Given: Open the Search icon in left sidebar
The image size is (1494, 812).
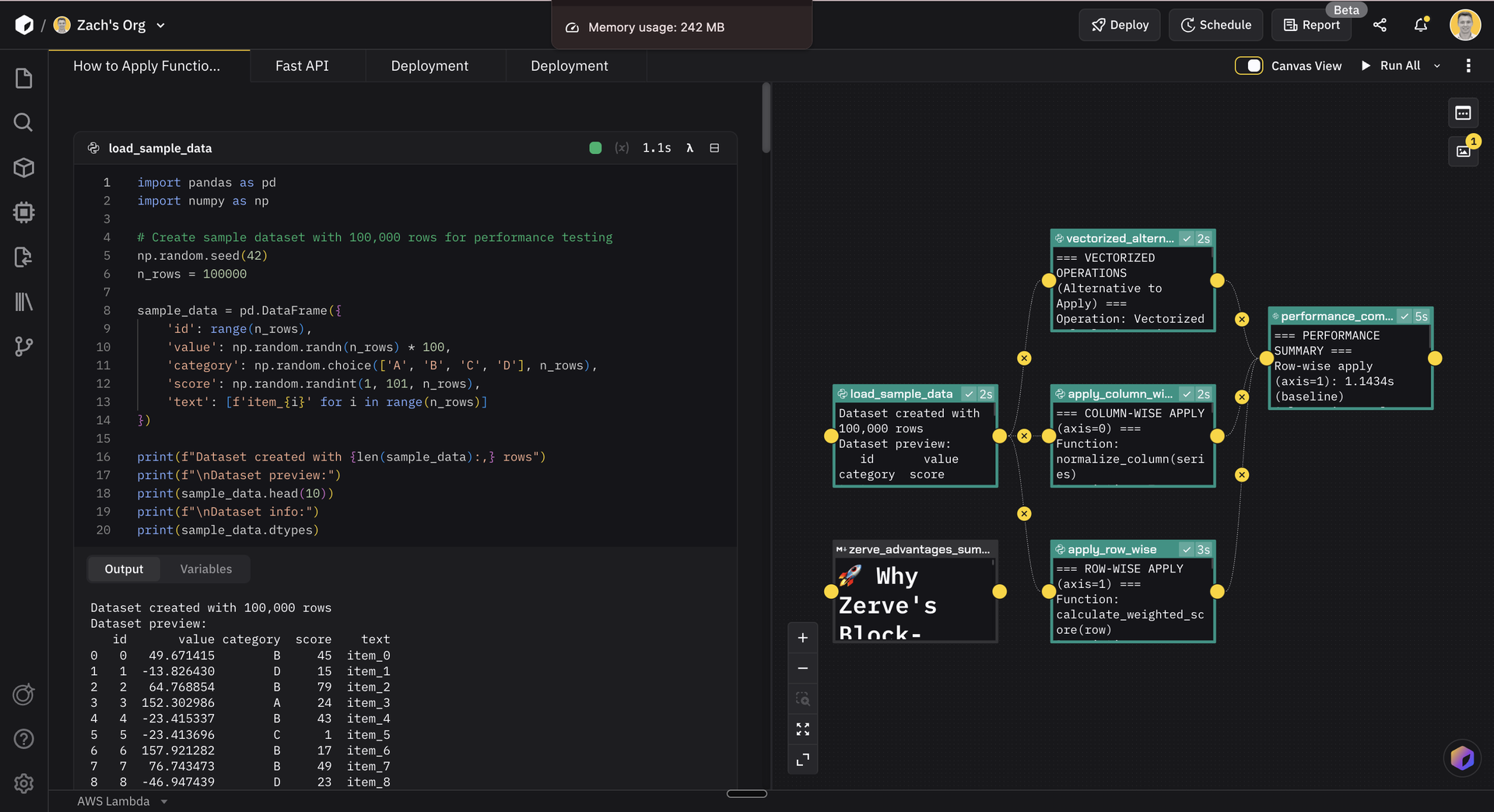Looking at the screenshot, I should (x=23, y=122).
